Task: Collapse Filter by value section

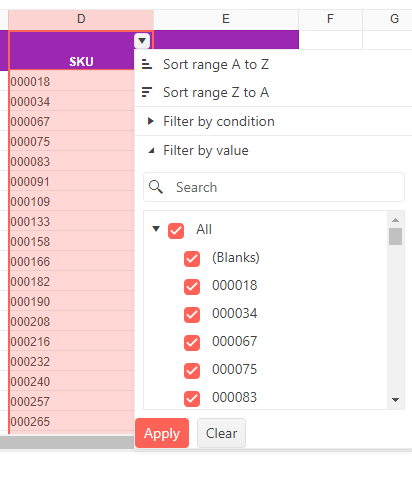Action: tap(151, 151)
